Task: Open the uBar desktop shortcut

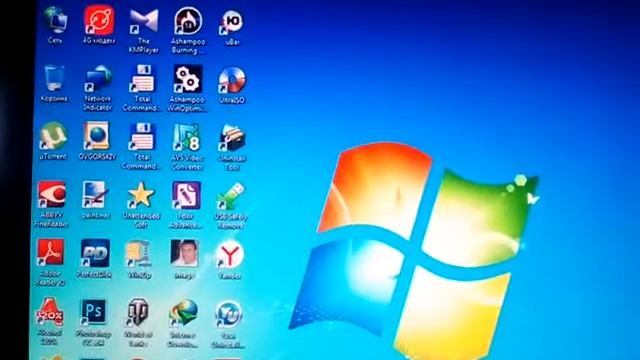Action: pyautogui.click(x=232, y=22)
